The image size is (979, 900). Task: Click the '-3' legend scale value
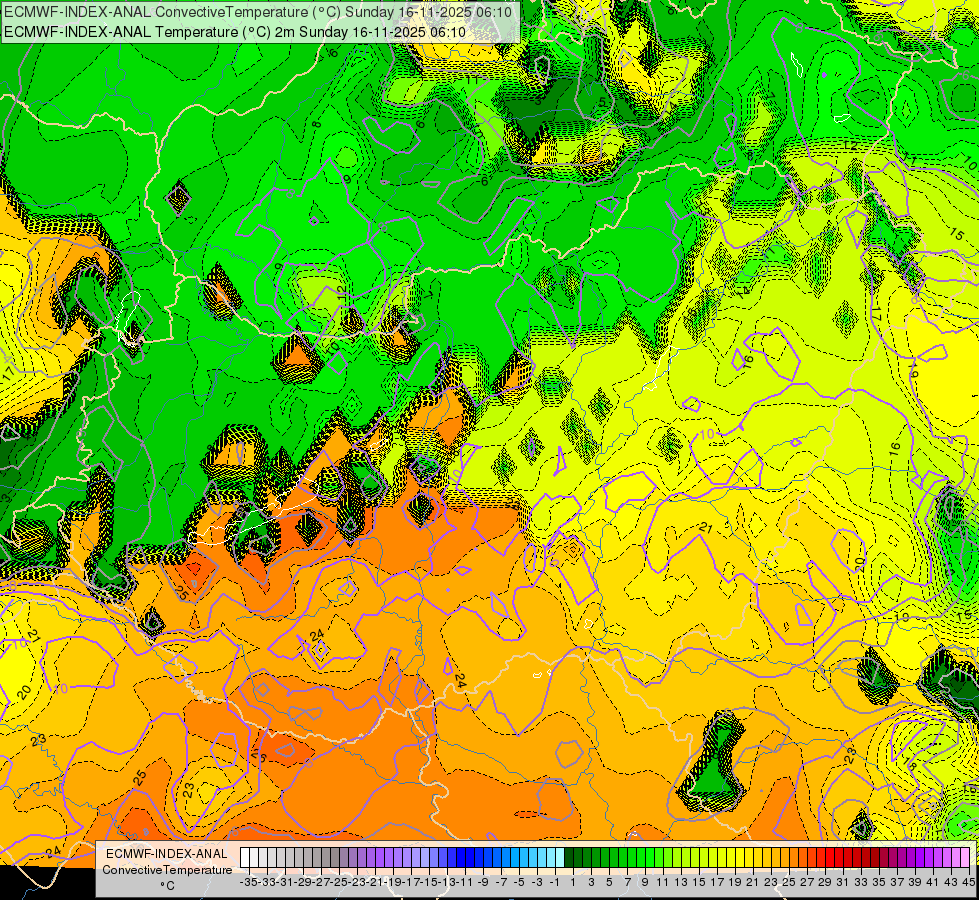click(537, 883)
